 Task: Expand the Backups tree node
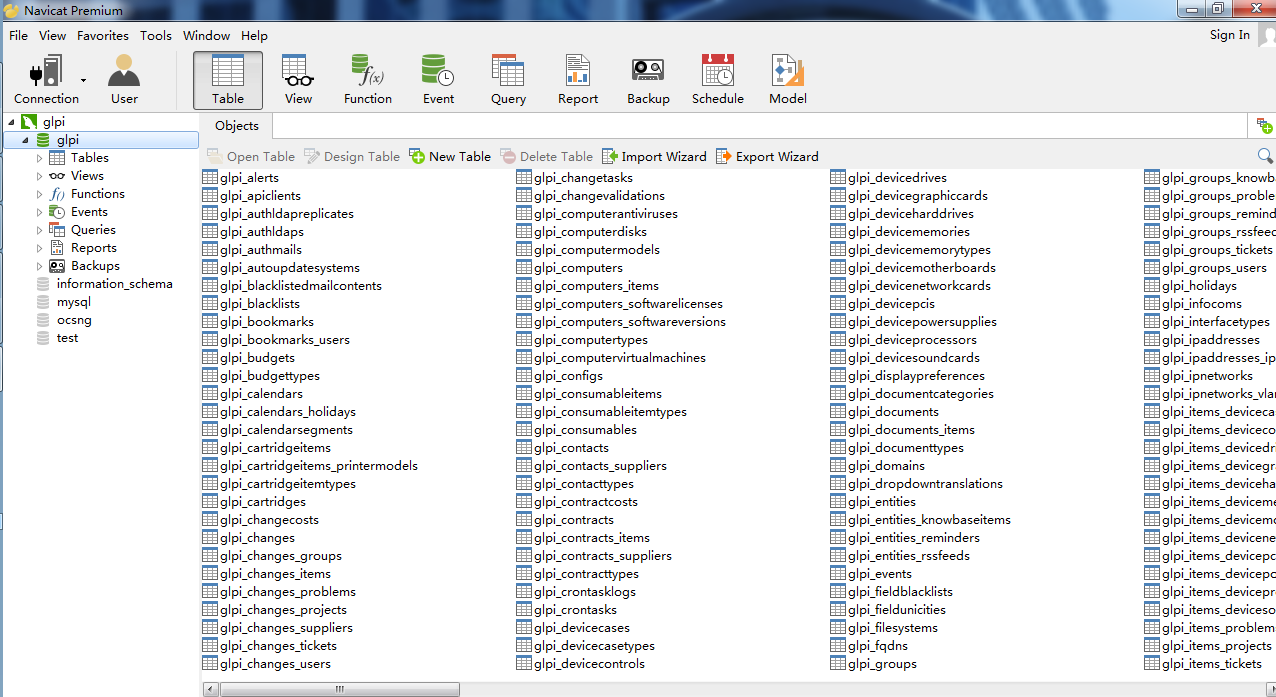[40, 266]
